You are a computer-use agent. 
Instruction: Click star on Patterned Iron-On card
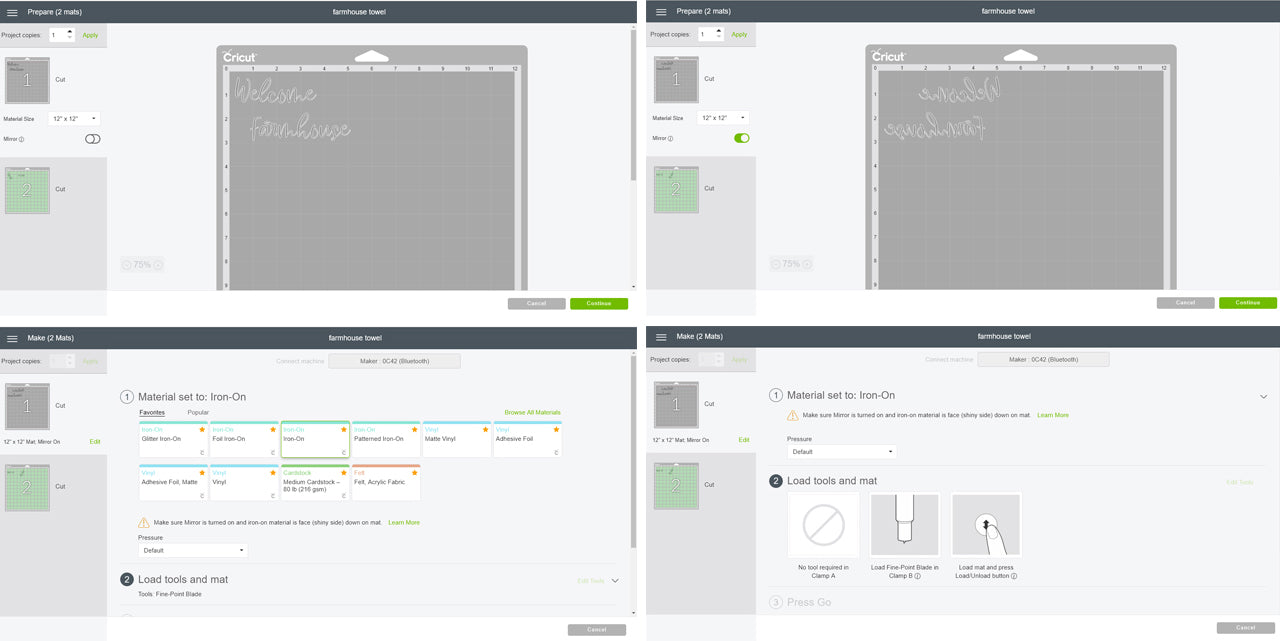(414, 429)
